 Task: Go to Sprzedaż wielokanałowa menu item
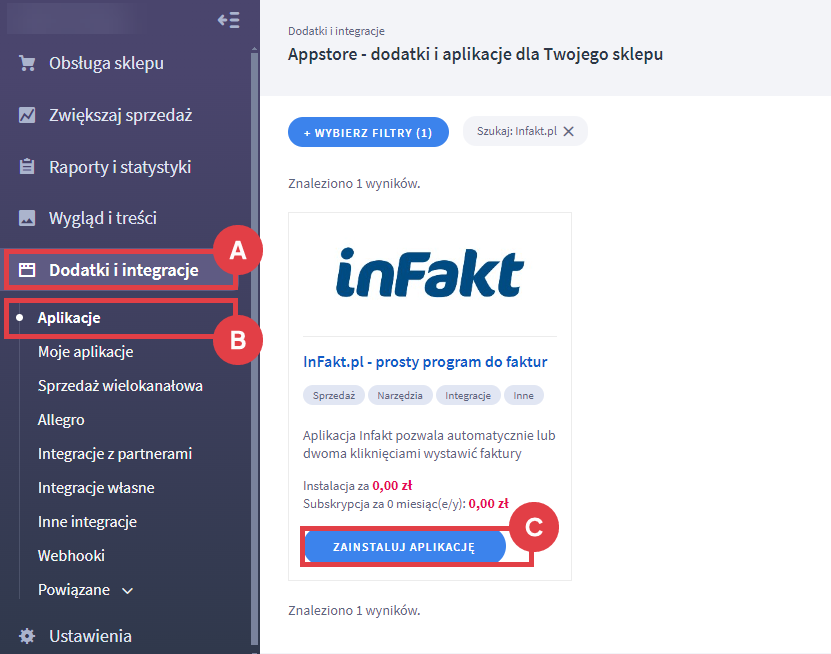[x=120, y=386]
